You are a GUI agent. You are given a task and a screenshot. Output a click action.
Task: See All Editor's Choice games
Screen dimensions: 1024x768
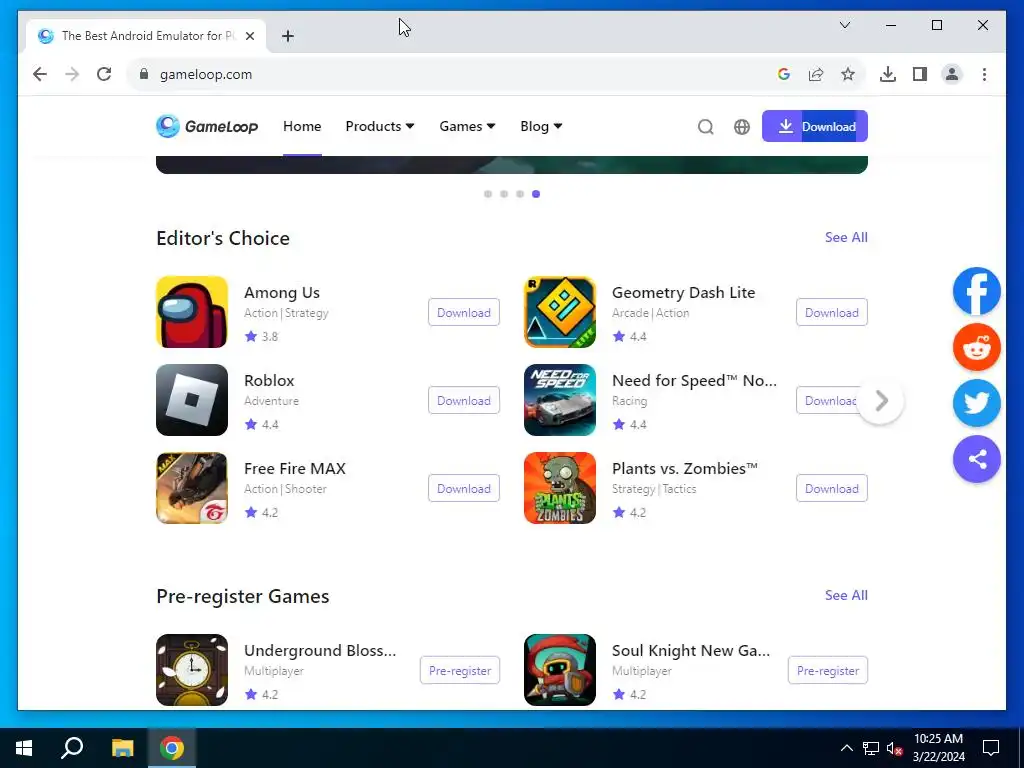pos(846,237)
